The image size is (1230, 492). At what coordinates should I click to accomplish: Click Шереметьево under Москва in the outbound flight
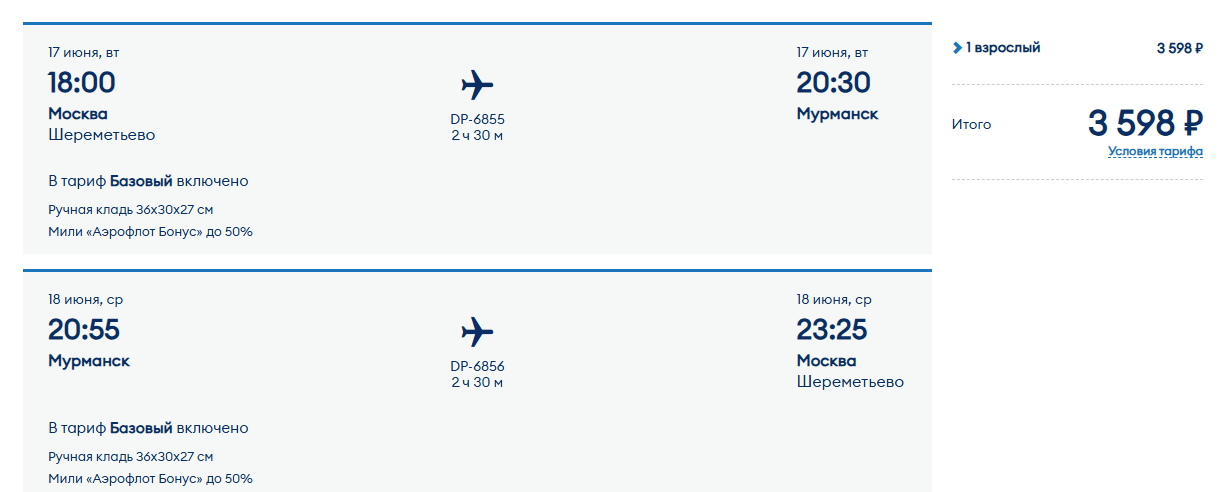(102, 135)
